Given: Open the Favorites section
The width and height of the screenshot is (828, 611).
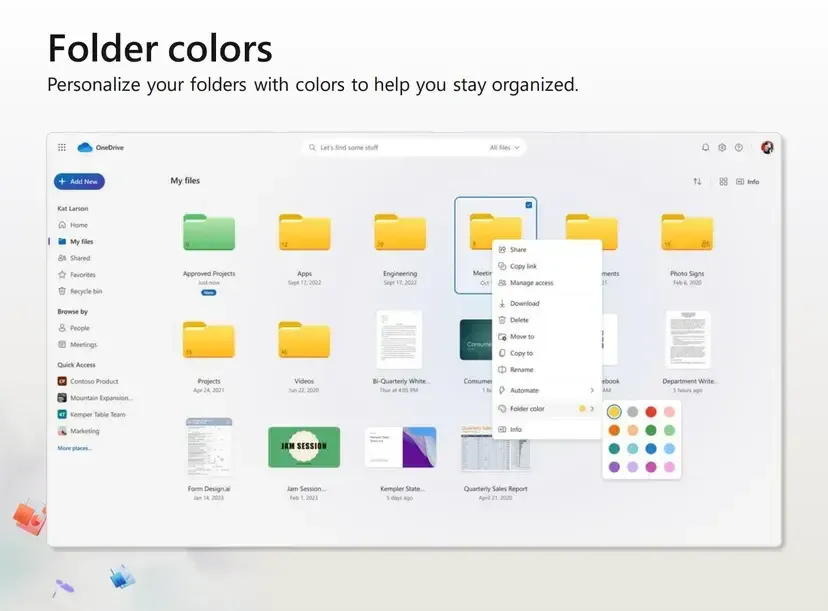Looking at the screenshot, I should tap(84, 274).
